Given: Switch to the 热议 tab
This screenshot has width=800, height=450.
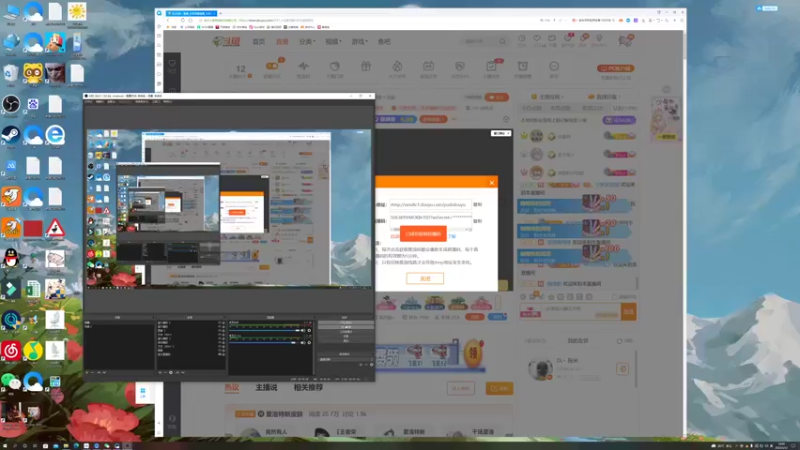Looking at the screenshot, I should [232, 387].
